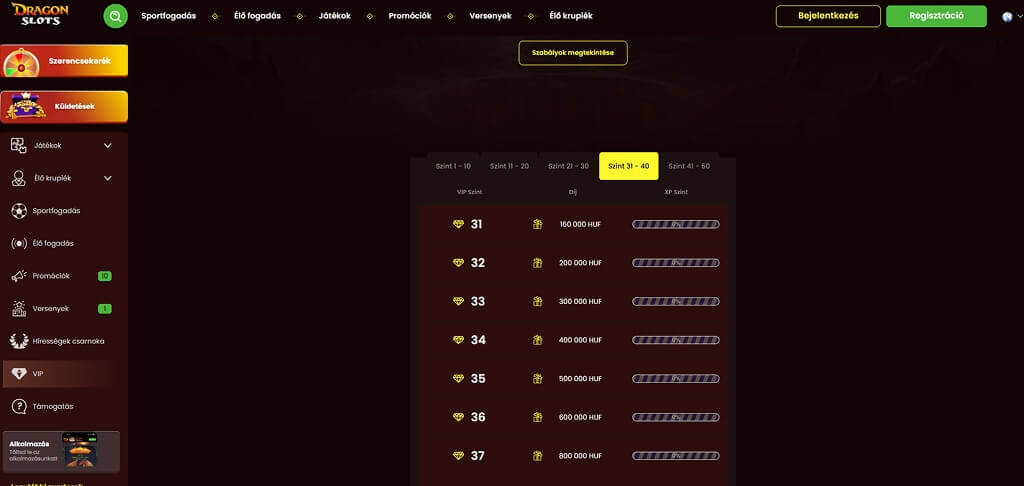This screenshot has height=486, width=1024.
Task: Click the Versenyek green count badge
Action: (104, 308)
